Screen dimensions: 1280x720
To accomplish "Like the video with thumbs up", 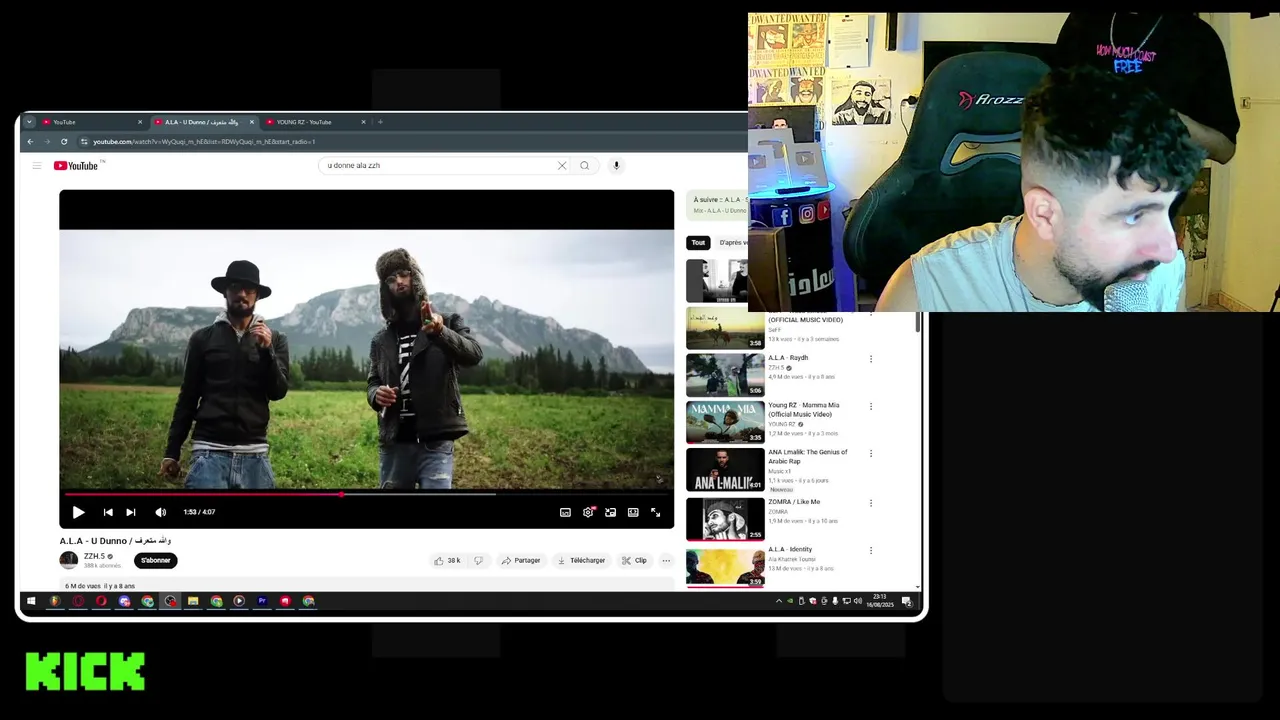I will click(x=447, y=561).
